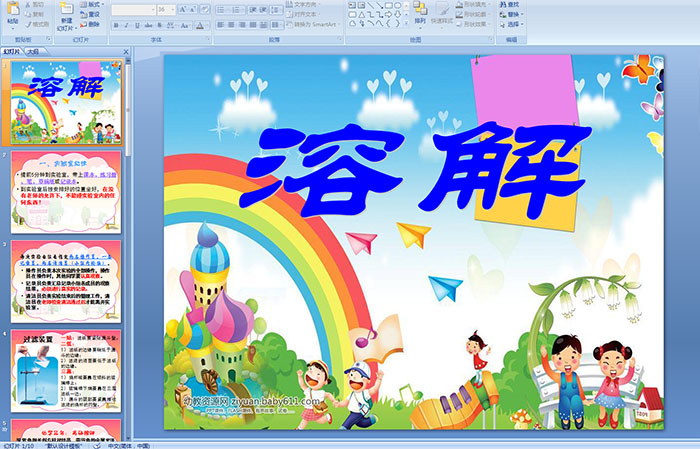Toggle left text alignment

point(221,25)
